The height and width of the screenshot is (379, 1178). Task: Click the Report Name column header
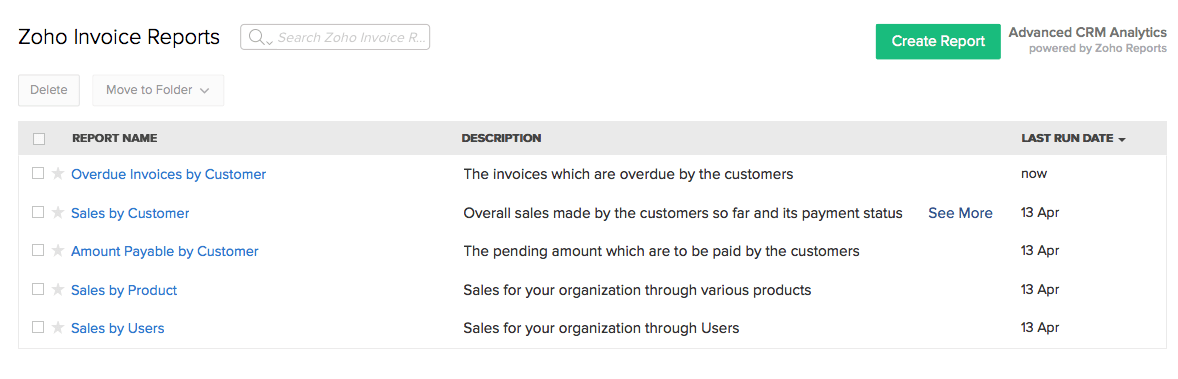(114, 138)
